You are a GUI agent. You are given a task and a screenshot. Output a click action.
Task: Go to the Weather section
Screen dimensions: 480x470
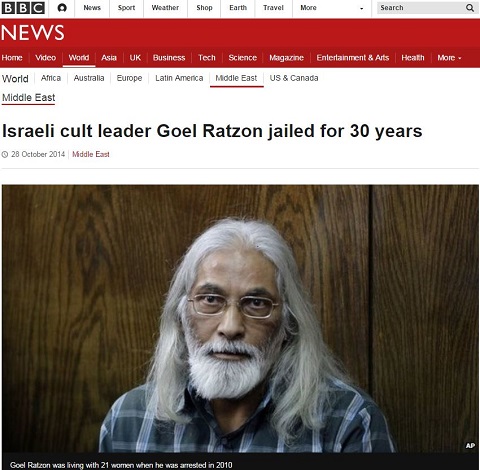point(165,8)
